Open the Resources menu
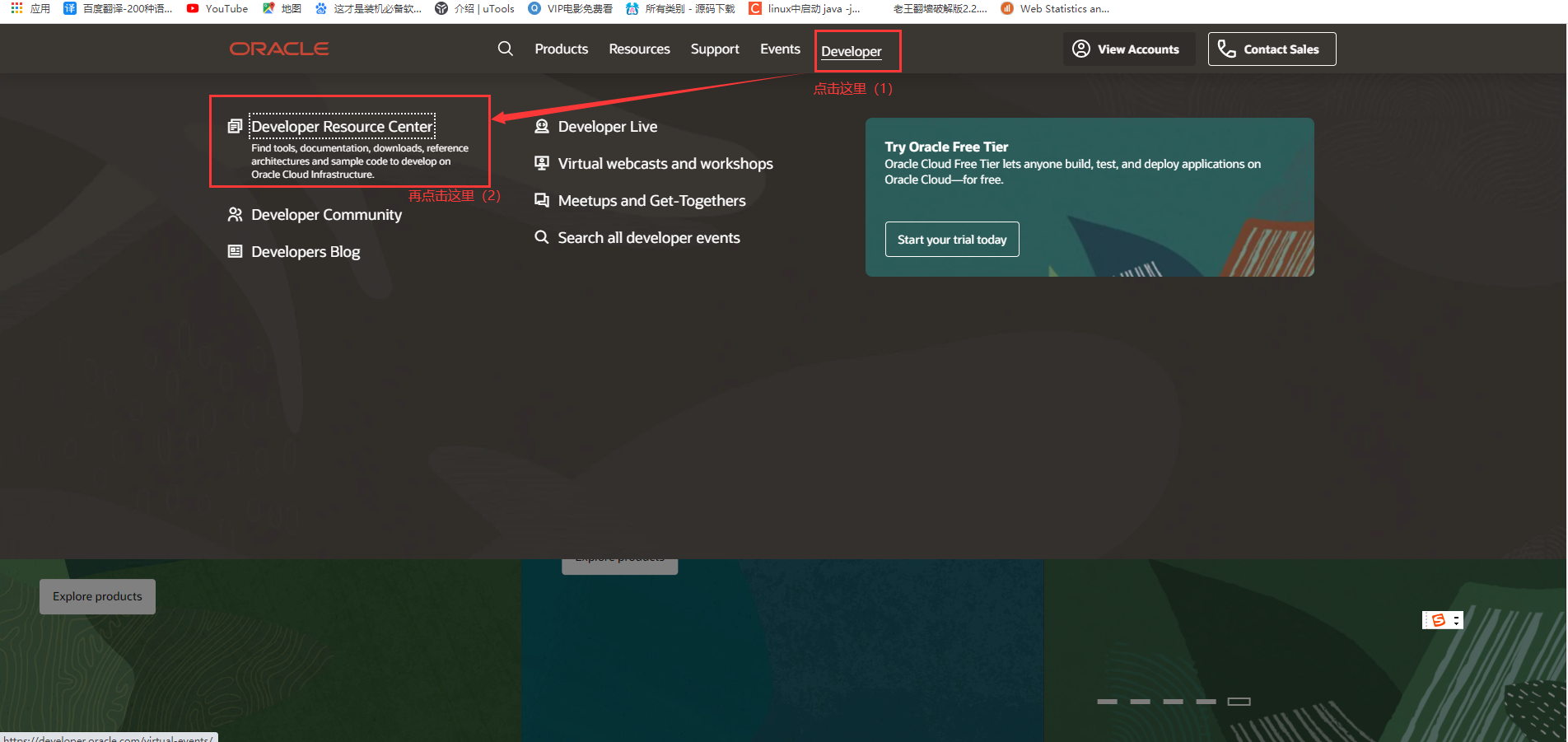Screen dimensions: 1568x742 pos(639,49)
